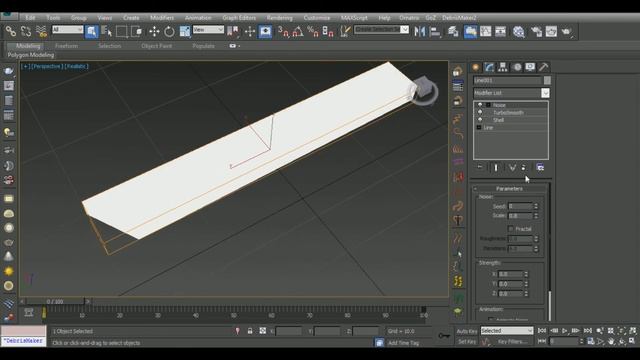Expand the Noise modifier sub-objects
Screen dimensions: 640x360
click(x=488, y=105)
